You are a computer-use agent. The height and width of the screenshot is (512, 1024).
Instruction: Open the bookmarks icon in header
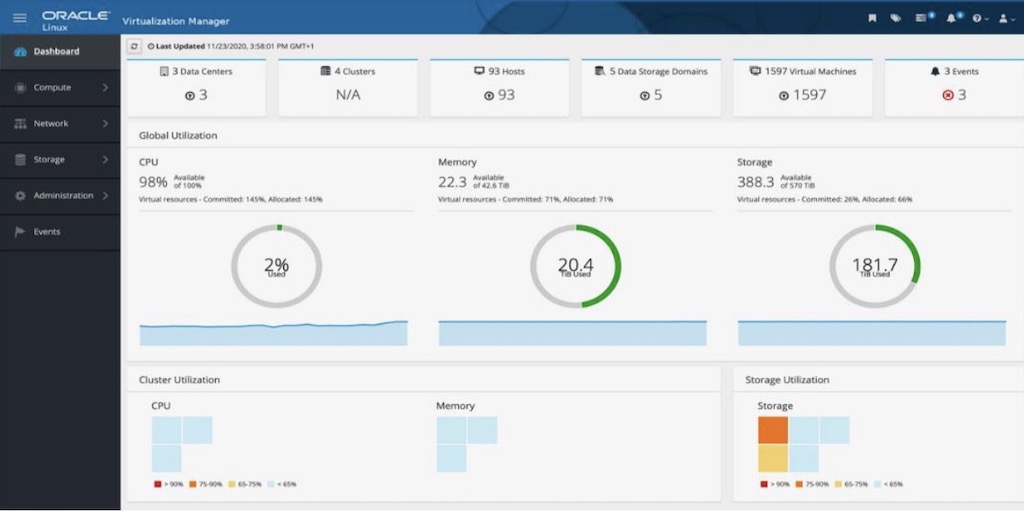click(872, 18)
